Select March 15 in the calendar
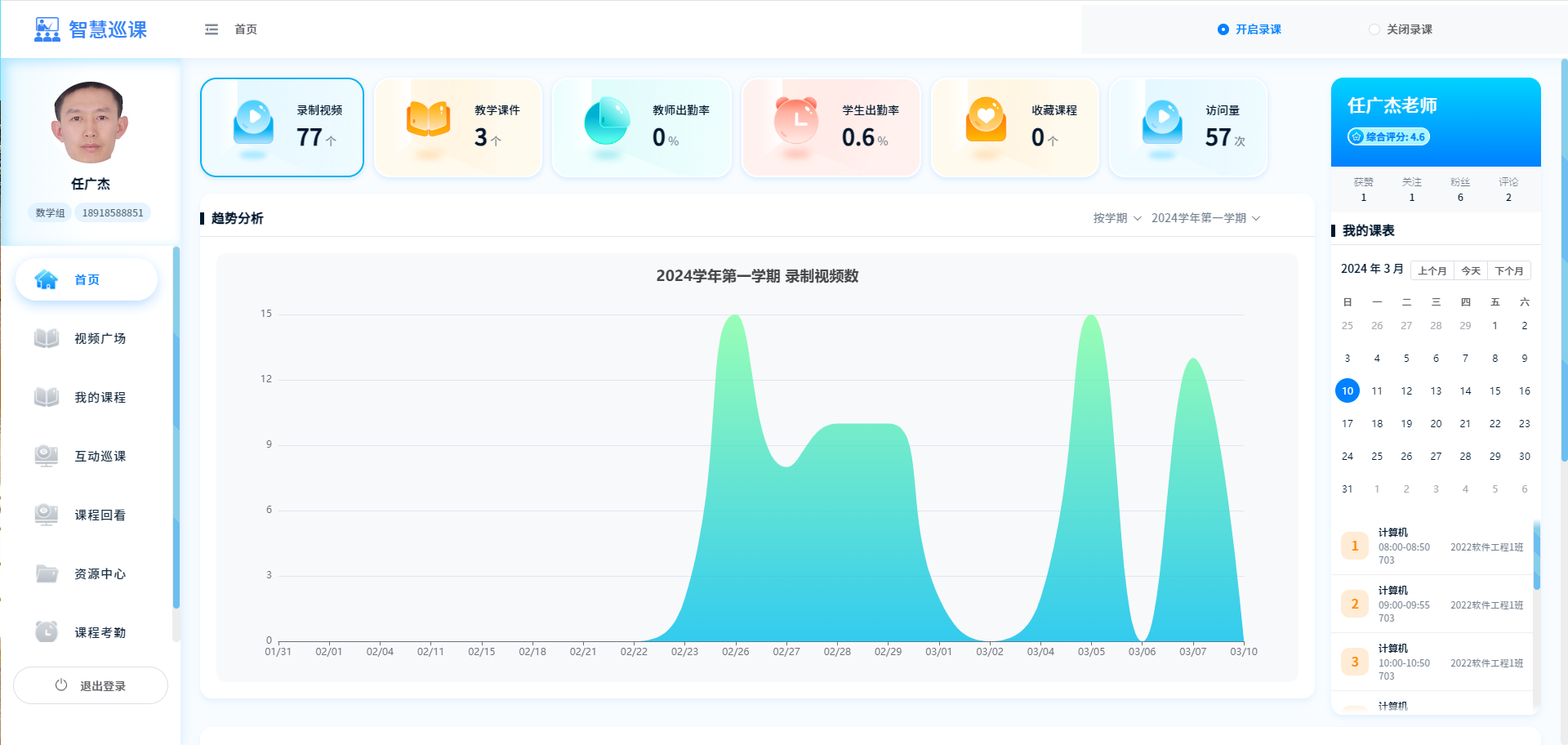The width and height of the screenshot is (1568, 745). pos(1494,391)
